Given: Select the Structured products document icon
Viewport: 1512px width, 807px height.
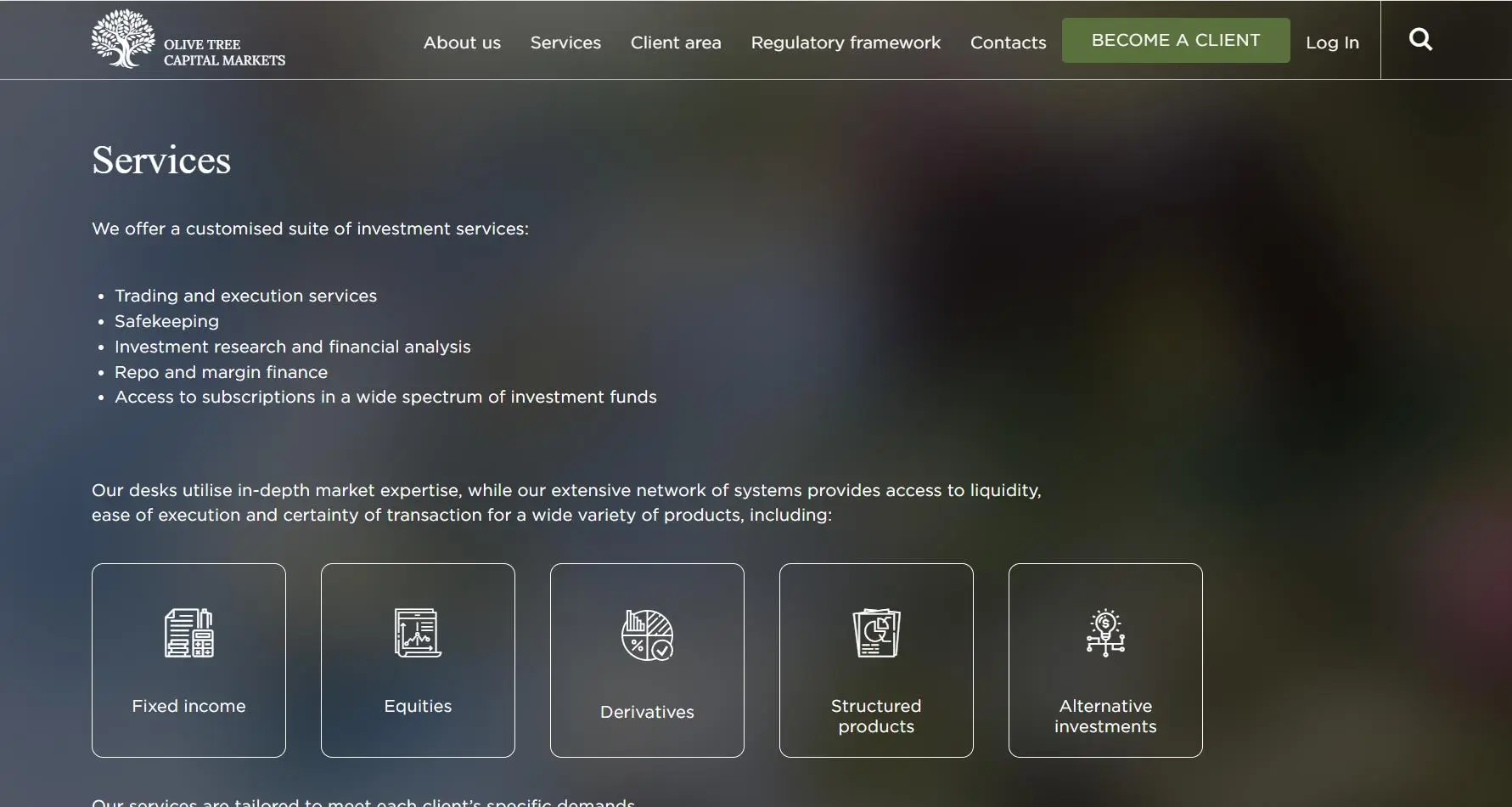Looking at the screenshot, I should (876, 633).
